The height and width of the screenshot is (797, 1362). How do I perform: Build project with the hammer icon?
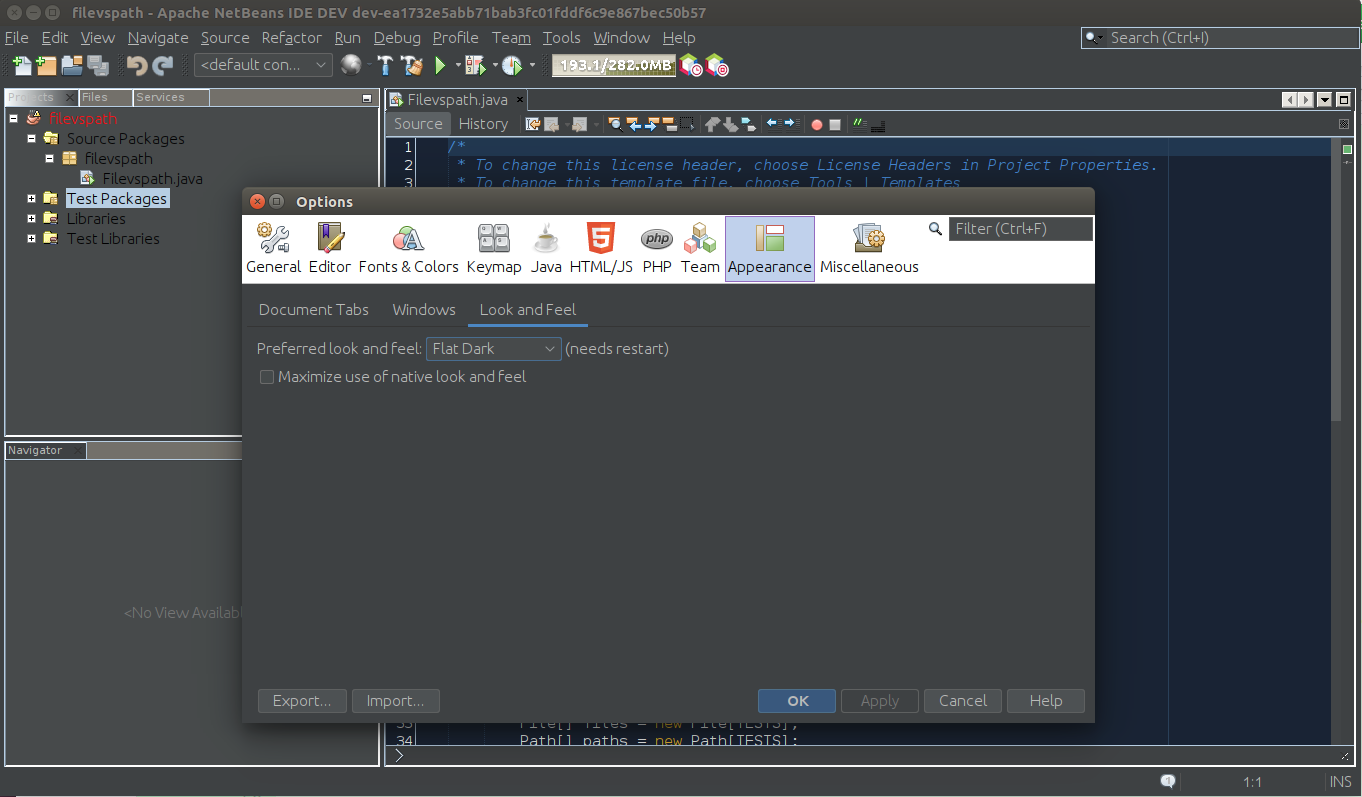coord(386,66)
